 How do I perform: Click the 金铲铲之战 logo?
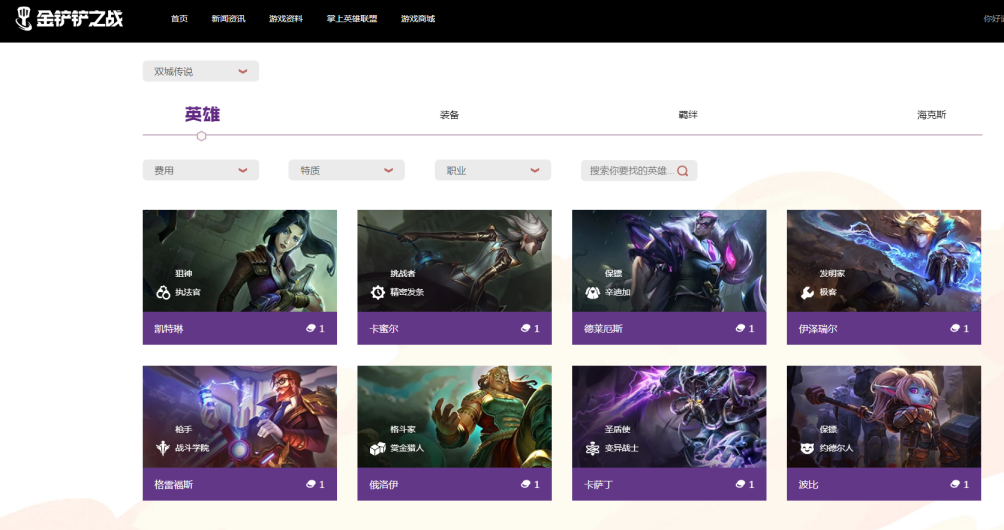tap(69, 19)
